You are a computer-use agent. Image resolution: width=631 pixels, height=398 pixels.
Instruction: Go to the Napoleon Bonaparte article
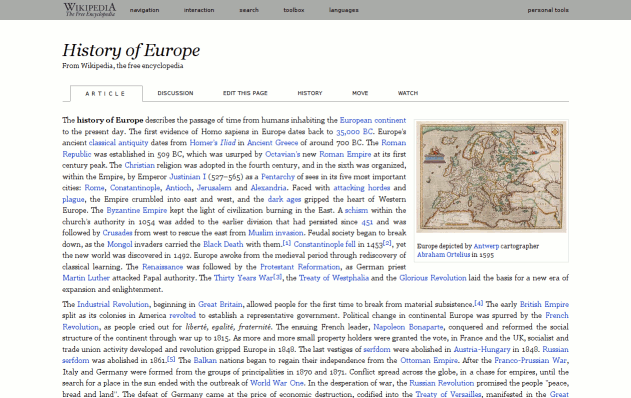click(x=408, y=327)
